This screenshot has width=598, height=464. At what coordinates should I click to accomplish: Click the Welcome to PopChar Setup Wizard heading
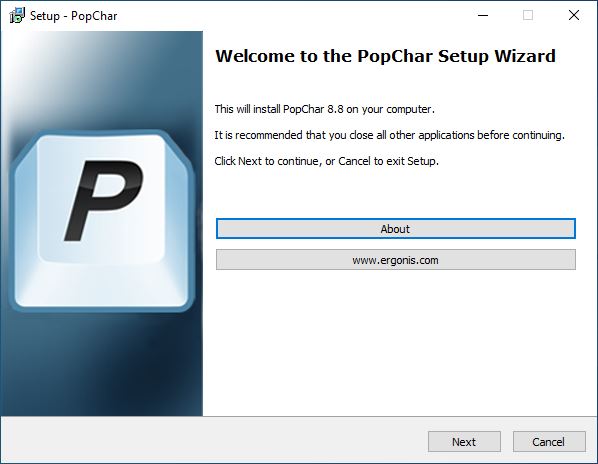385,56
